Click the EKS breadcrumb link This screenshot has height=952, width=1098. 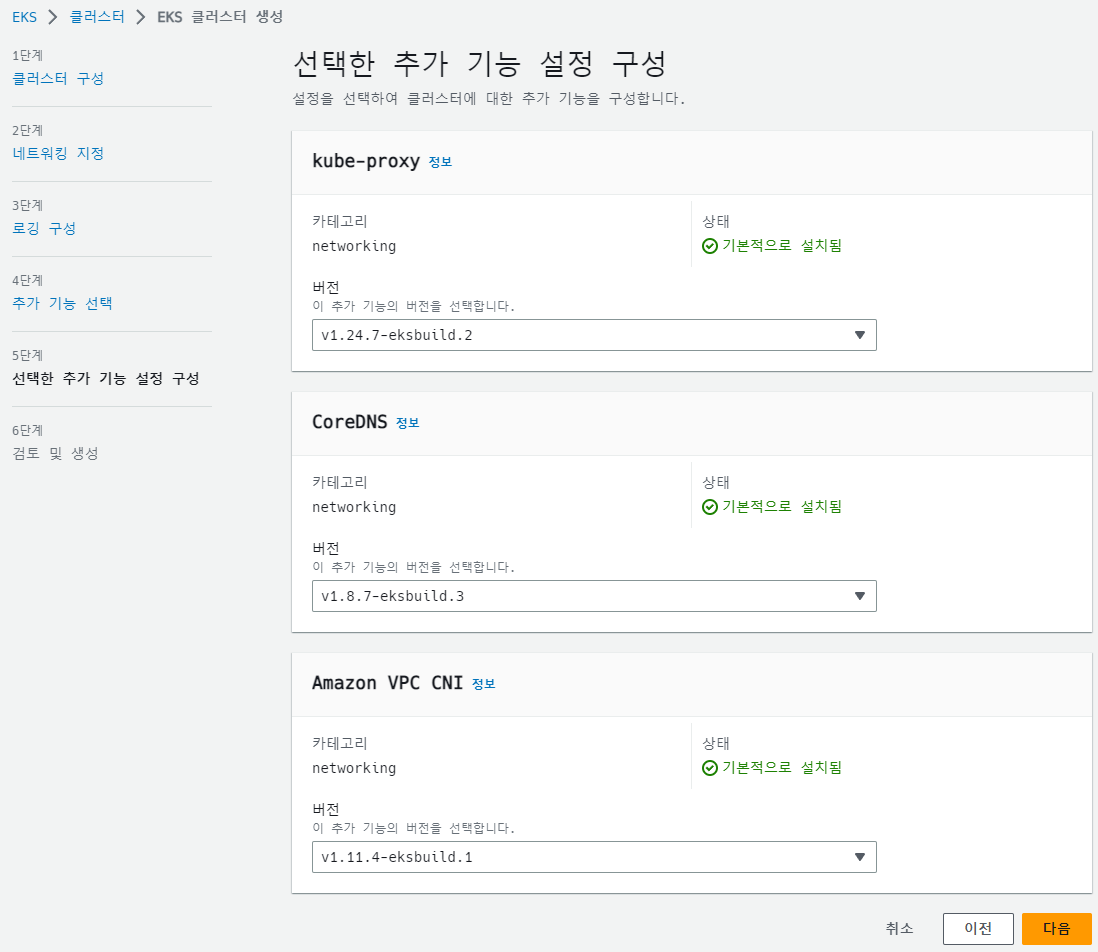pos(25,17)
